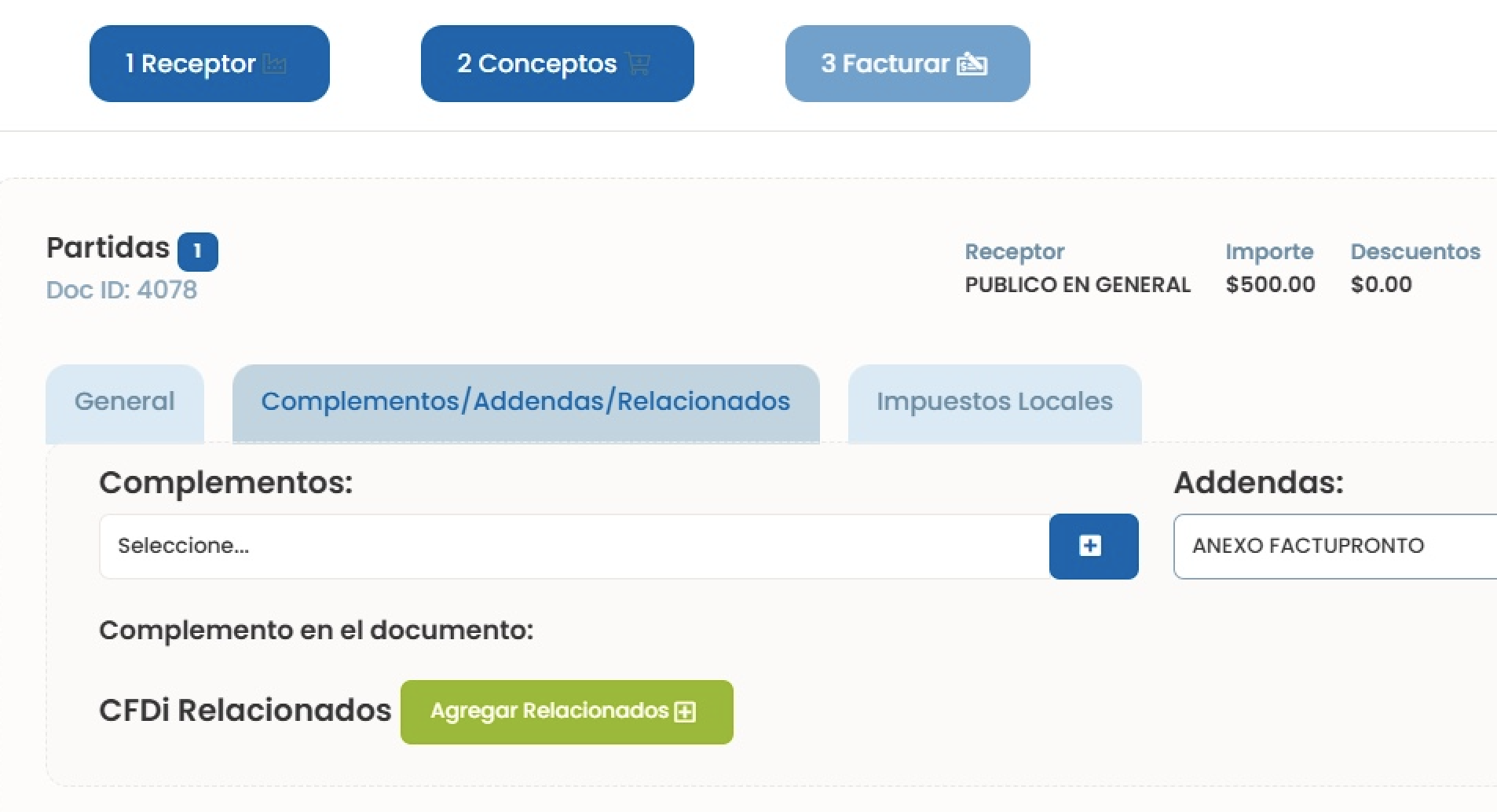
Task: Click the Partidas heading
Action: pyautogui.click(x=108, y=248)
